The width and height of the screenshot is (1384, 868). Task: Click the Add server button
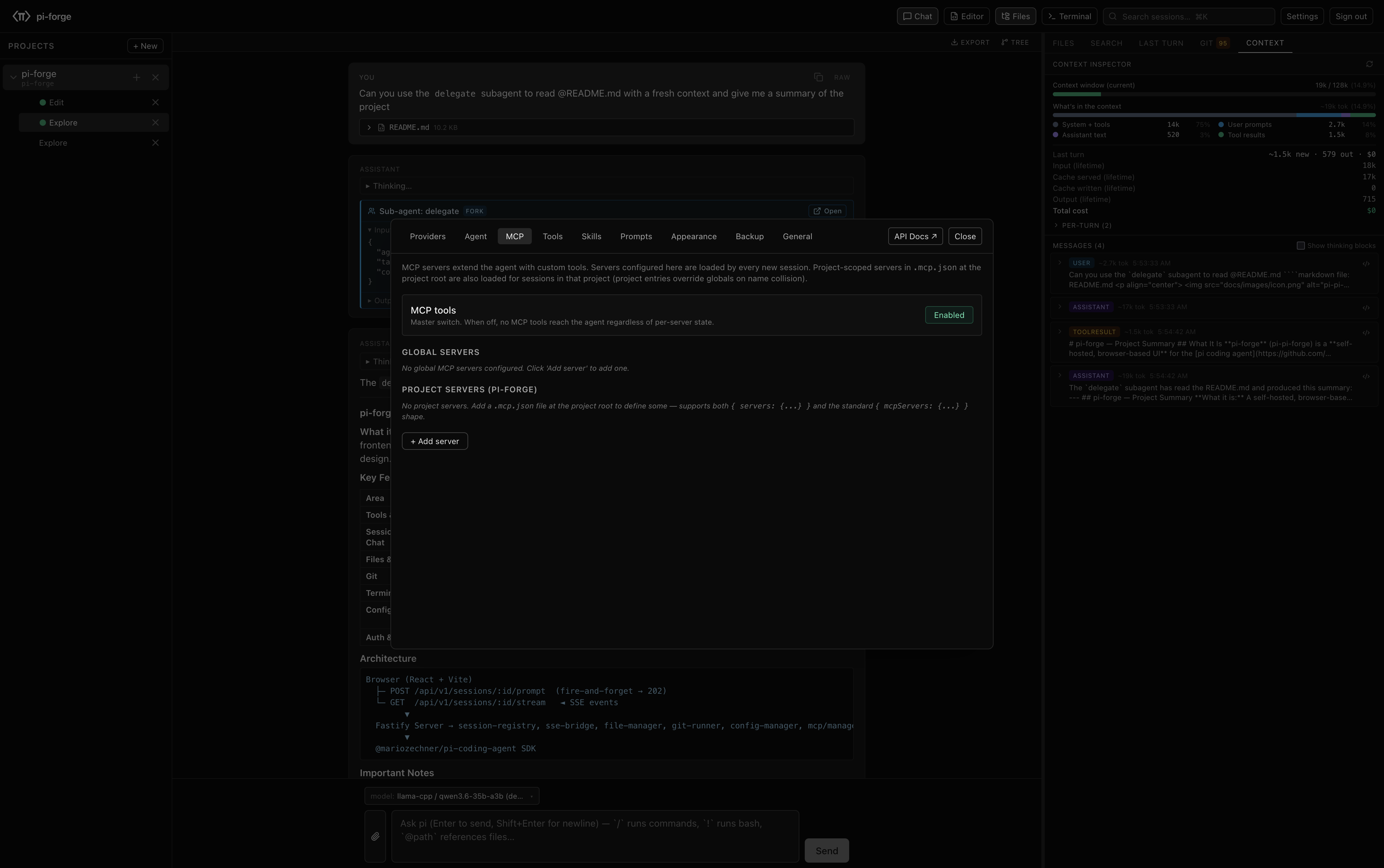(435, 441)
